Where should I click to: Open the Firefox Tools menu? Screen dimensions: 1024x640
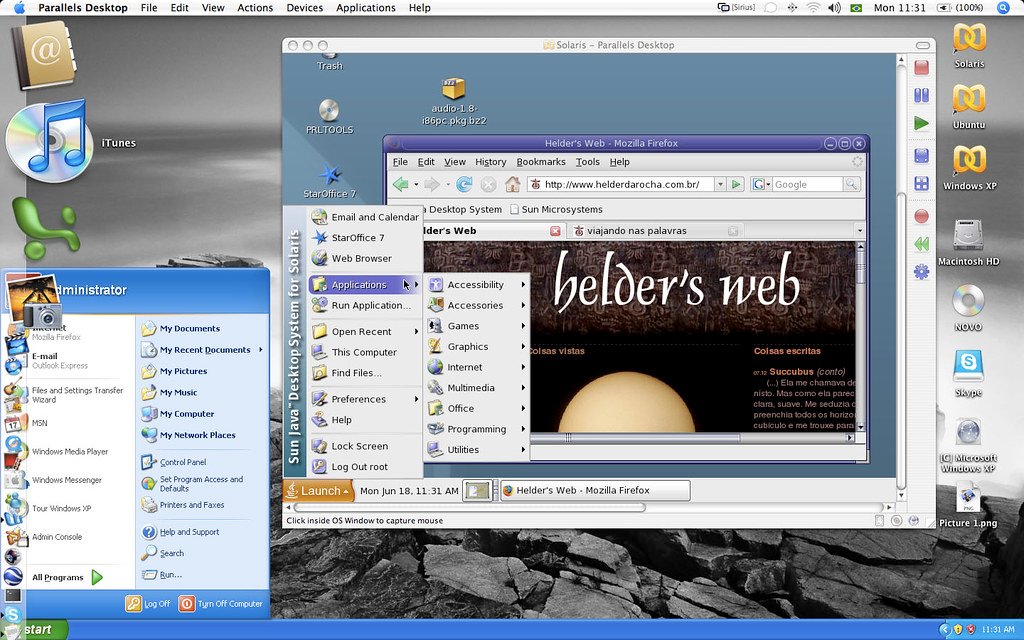click(x=587, y=162)
